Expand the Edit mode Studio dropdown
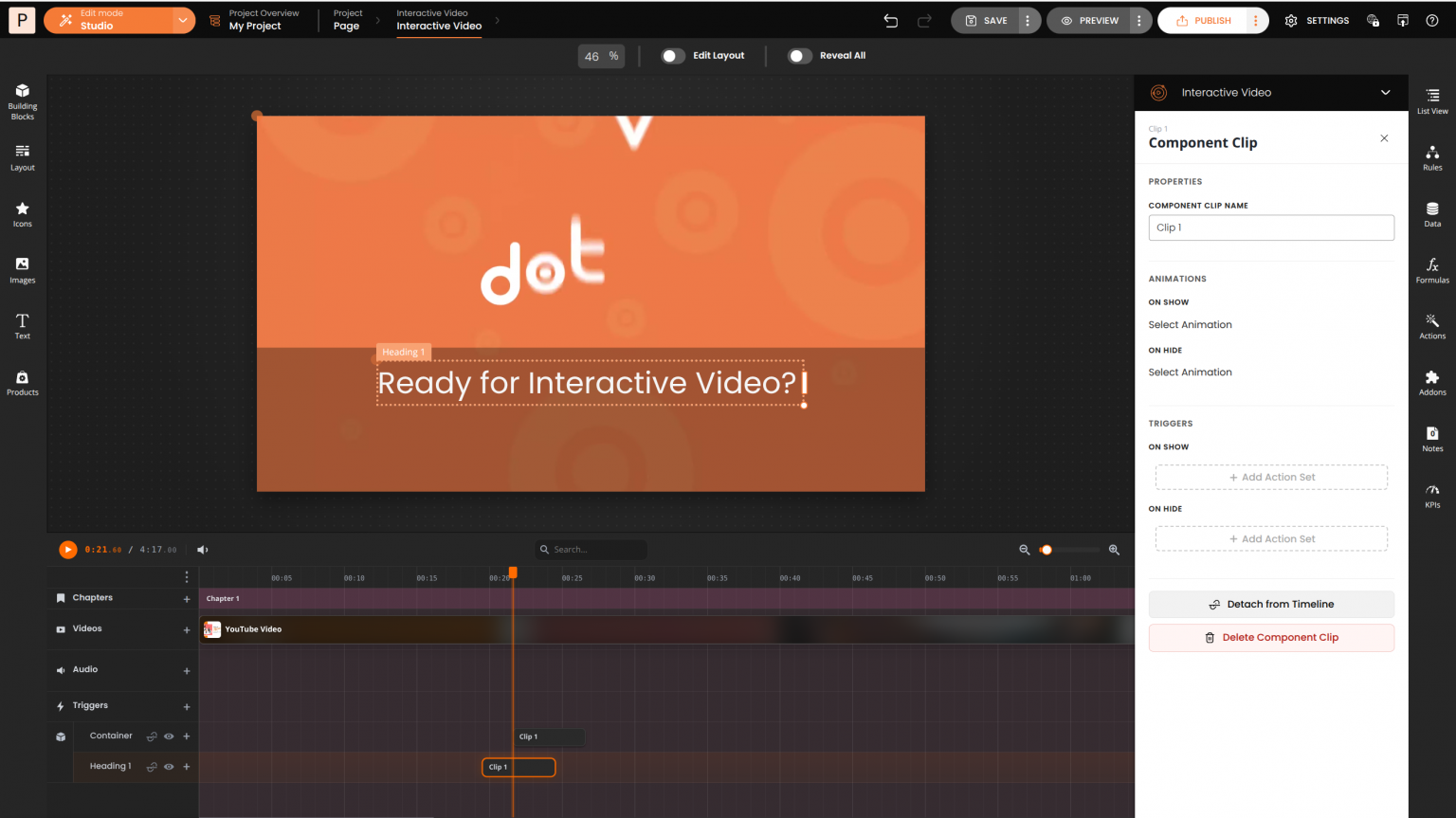This screenshot has height=818, width=1456. click(x=182, y=20)
